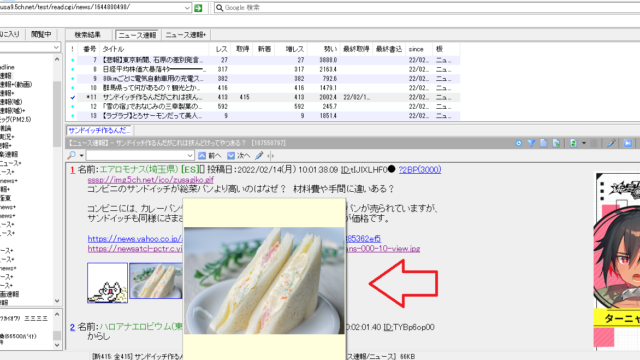Click the blue funnel filter icon
The width and height of the screenshot is (640, 360).
coord(531,143)
